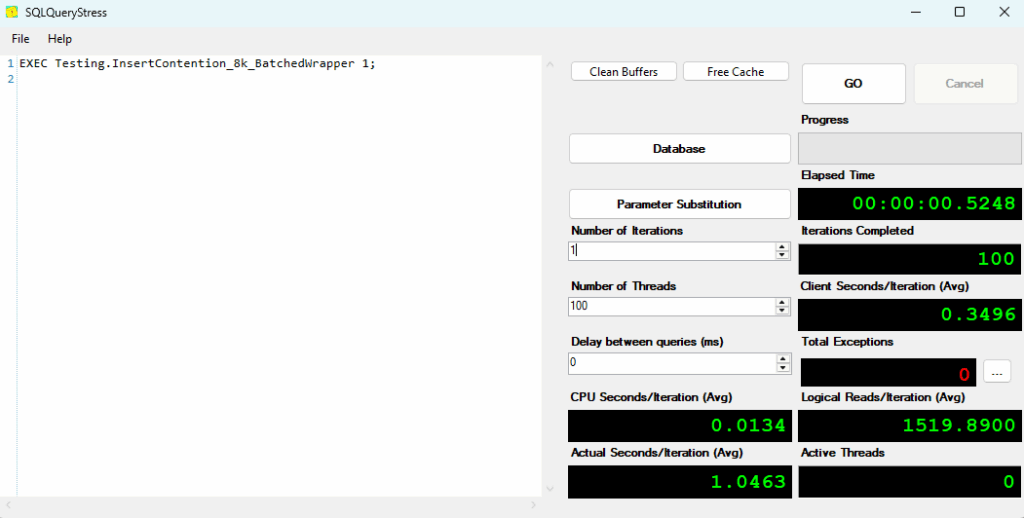The height and width of the screenshot is (518, 1024).
Task: Click the SQLQueryStress app icon in title bar
Action: tap(11, 12)
